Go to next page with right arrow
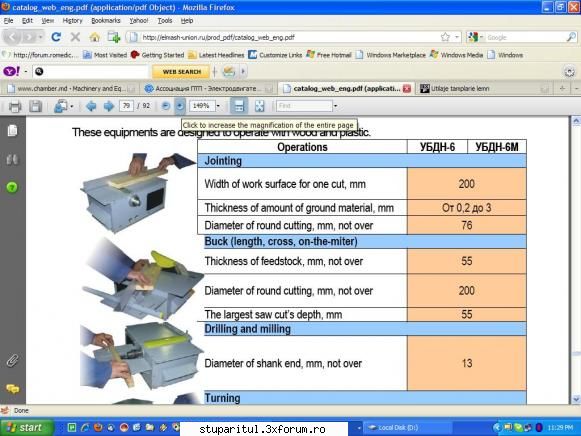 point(108,107)
